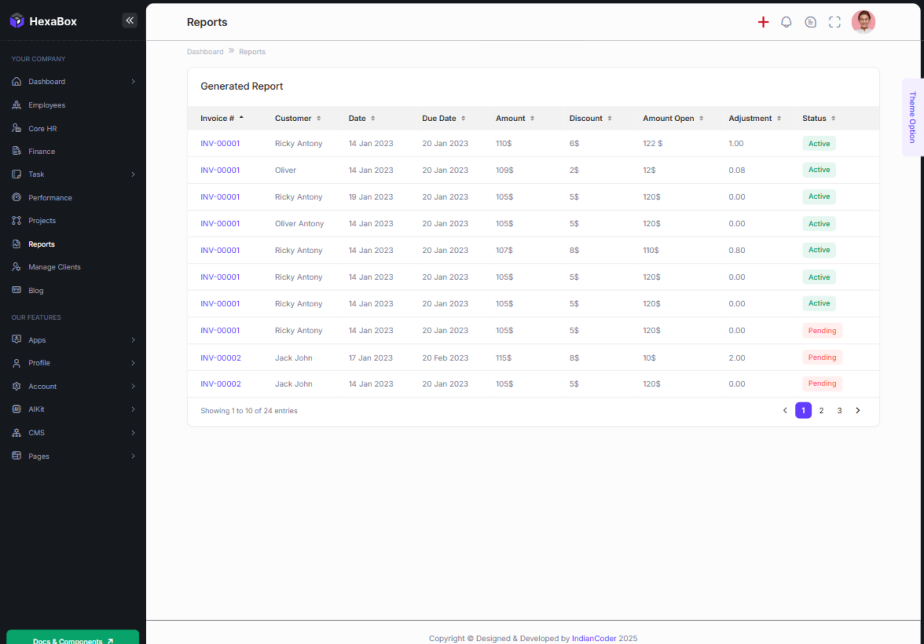This screenshot has width=924, height=644.
Task: Click the HexaBox logo
Action: pos(43,21)
